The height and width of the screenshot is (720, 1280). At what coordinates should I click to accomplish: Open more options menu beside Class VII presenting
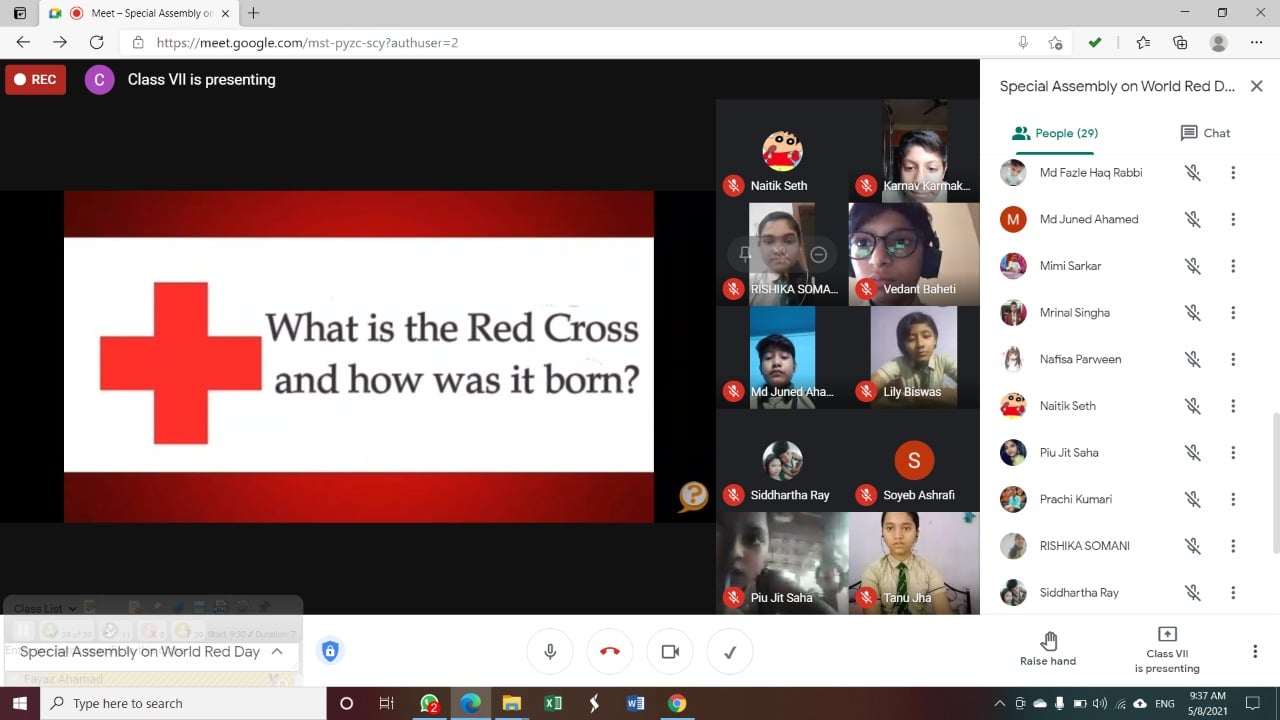click(1254, 651)
